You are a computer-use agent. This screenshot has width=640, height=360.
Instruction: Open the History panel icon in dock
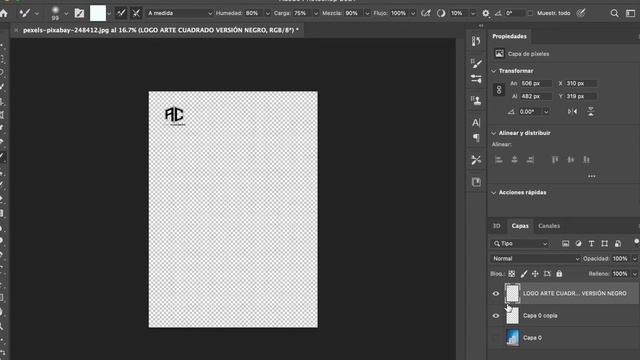tap(476, 41)
